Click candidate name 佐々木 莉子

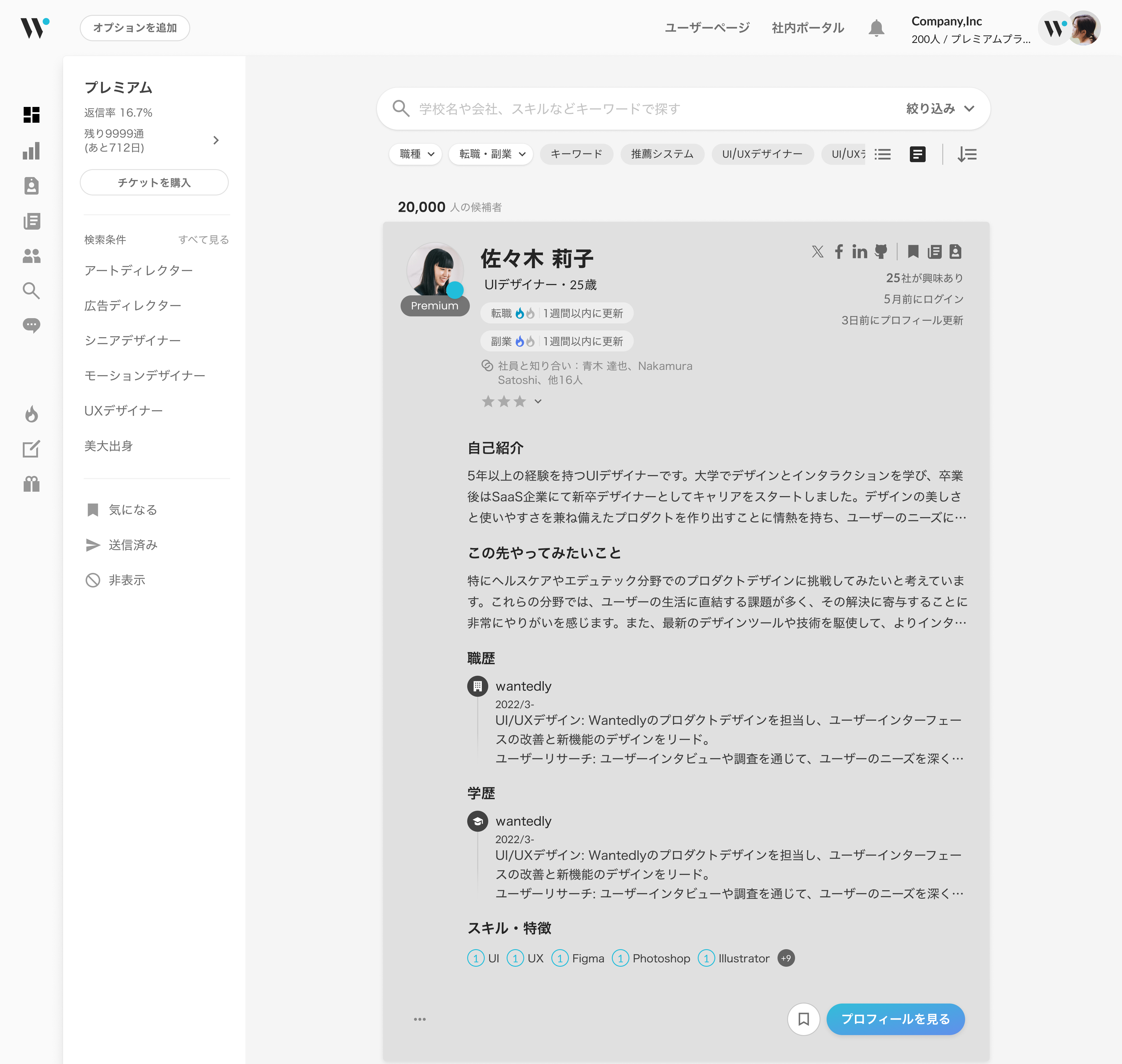[x=537, y=258]
